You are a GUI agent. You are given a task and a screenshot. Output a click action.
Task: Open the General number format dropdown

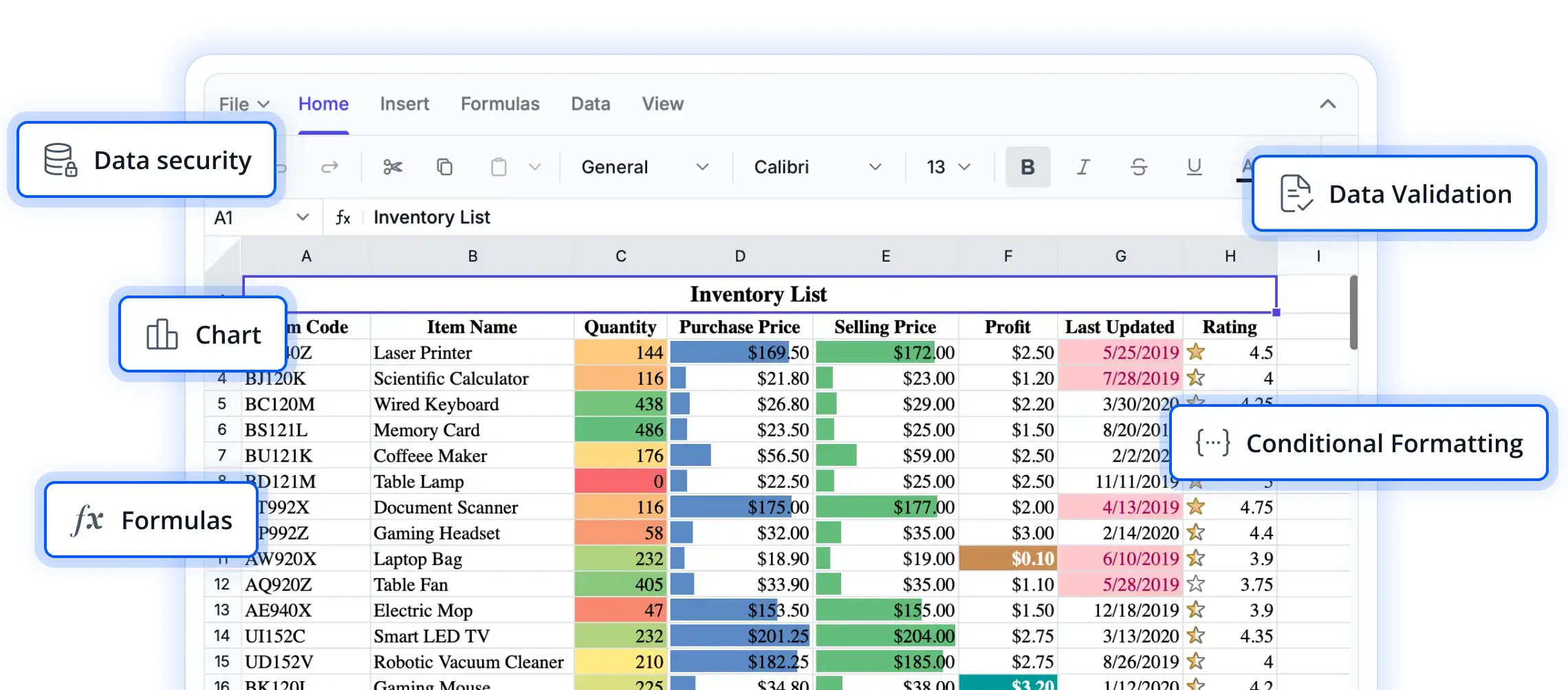pos(644,167)
